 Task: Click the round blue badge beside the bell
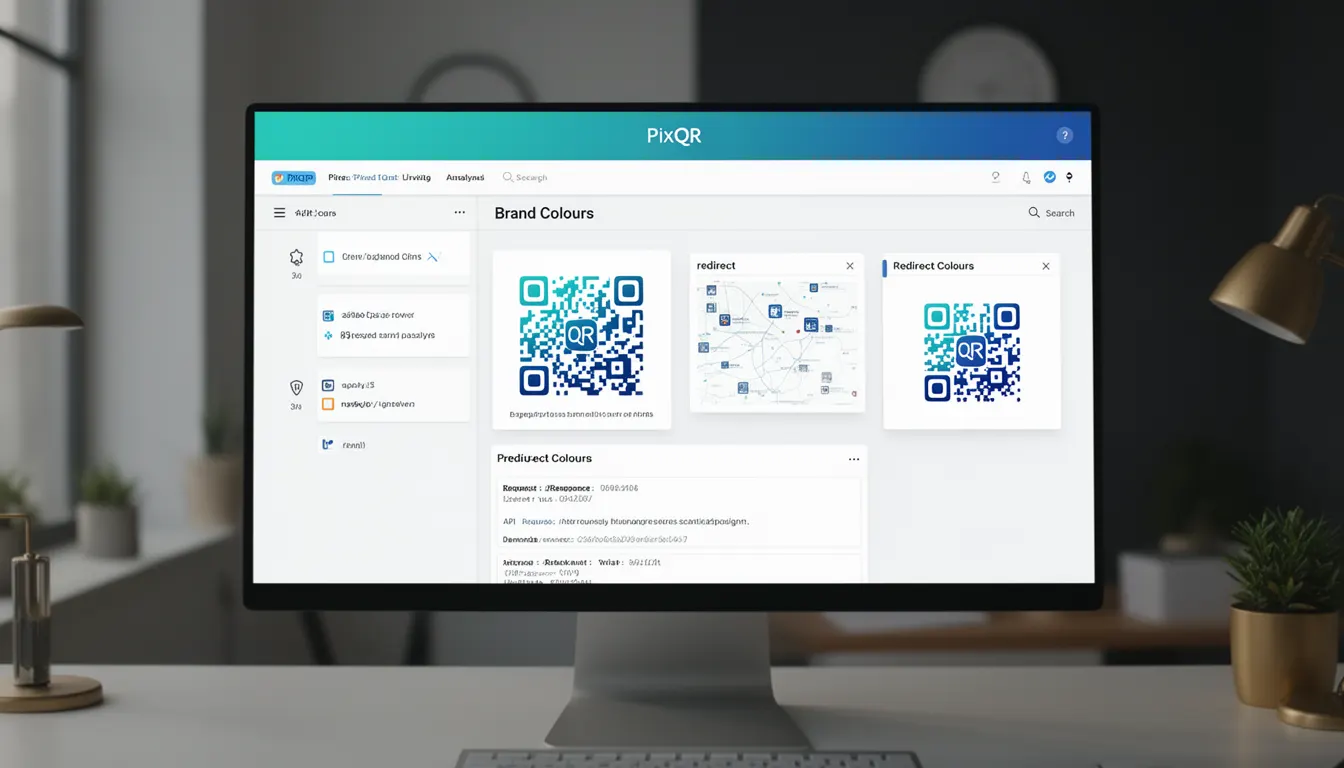1050,177
